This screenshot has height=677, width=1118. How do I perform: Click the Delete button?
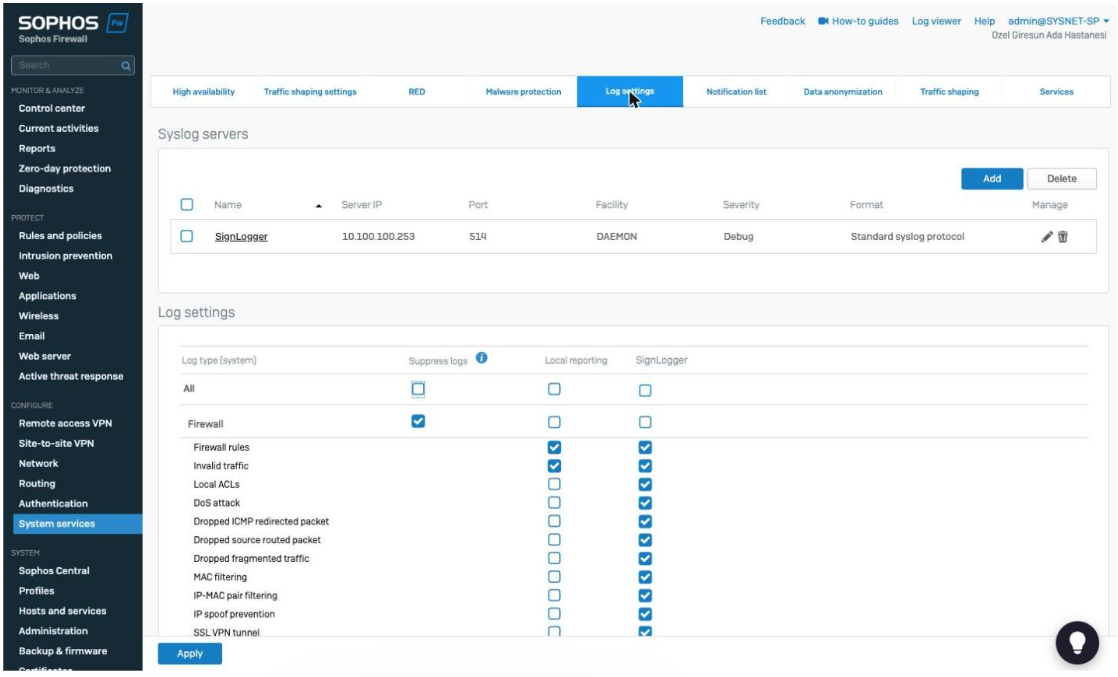[1062, 179]
